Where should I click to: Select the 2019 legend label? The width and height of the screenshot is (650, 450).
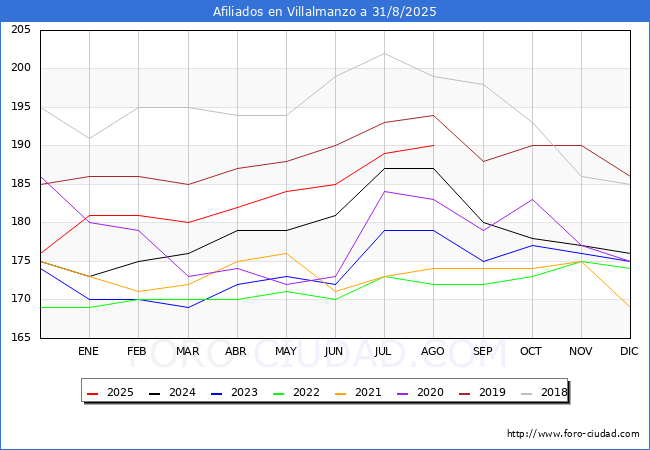[x=492, y=392]
